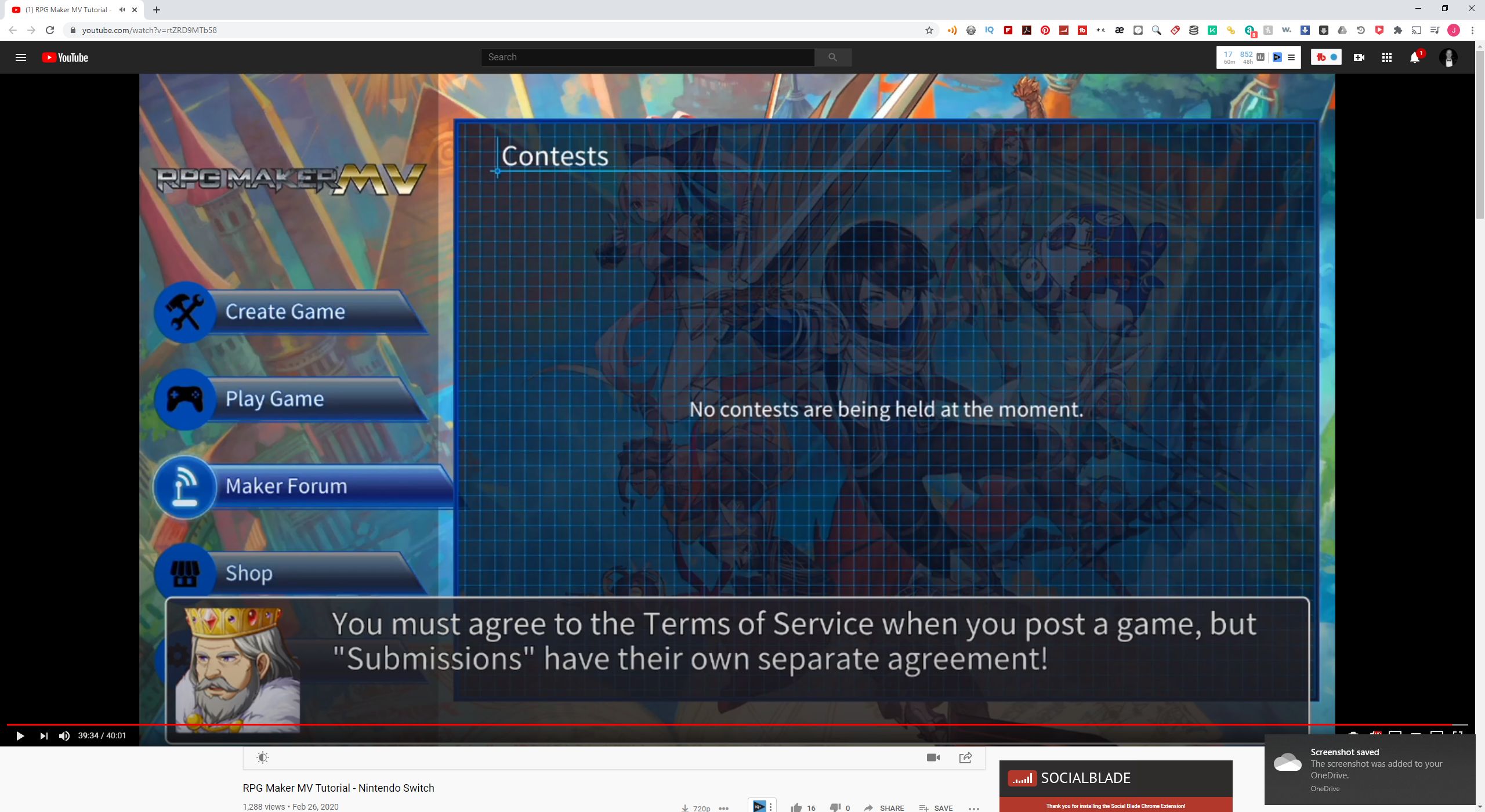Click SAVE to add to playlist
Image resolution: width=1485 pixels, height=812 pixels.
click(936, 807)
